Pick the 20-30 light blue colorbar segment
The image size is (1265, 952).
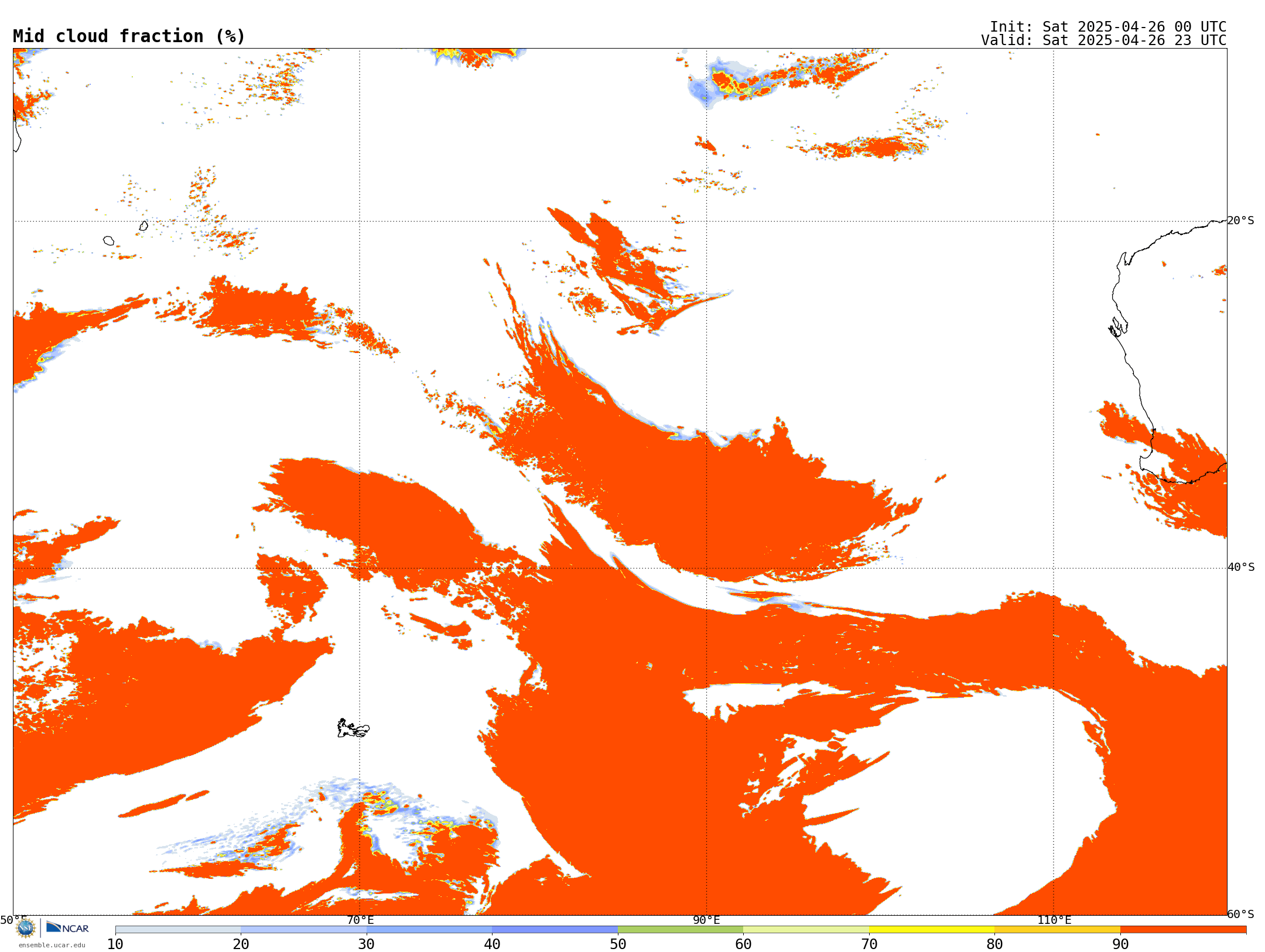click(303, 930)
